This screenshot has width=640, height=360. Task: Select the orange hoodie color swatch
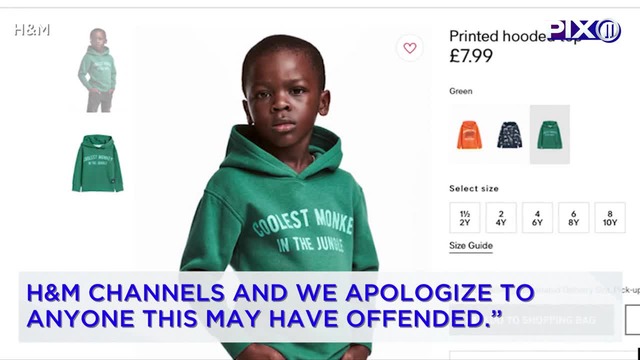click(469, 135)
